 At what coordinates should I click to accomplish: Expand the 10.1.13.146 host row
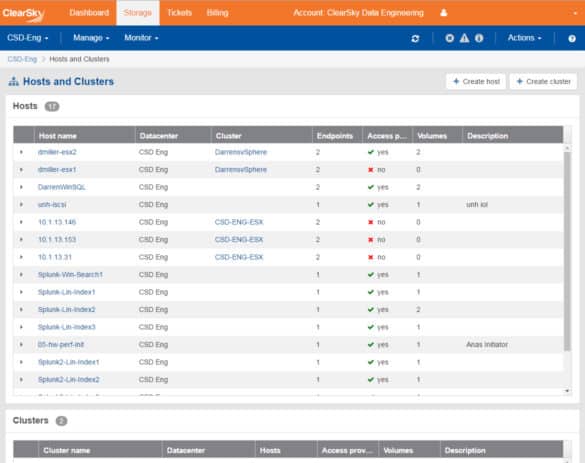pos(21,222)
